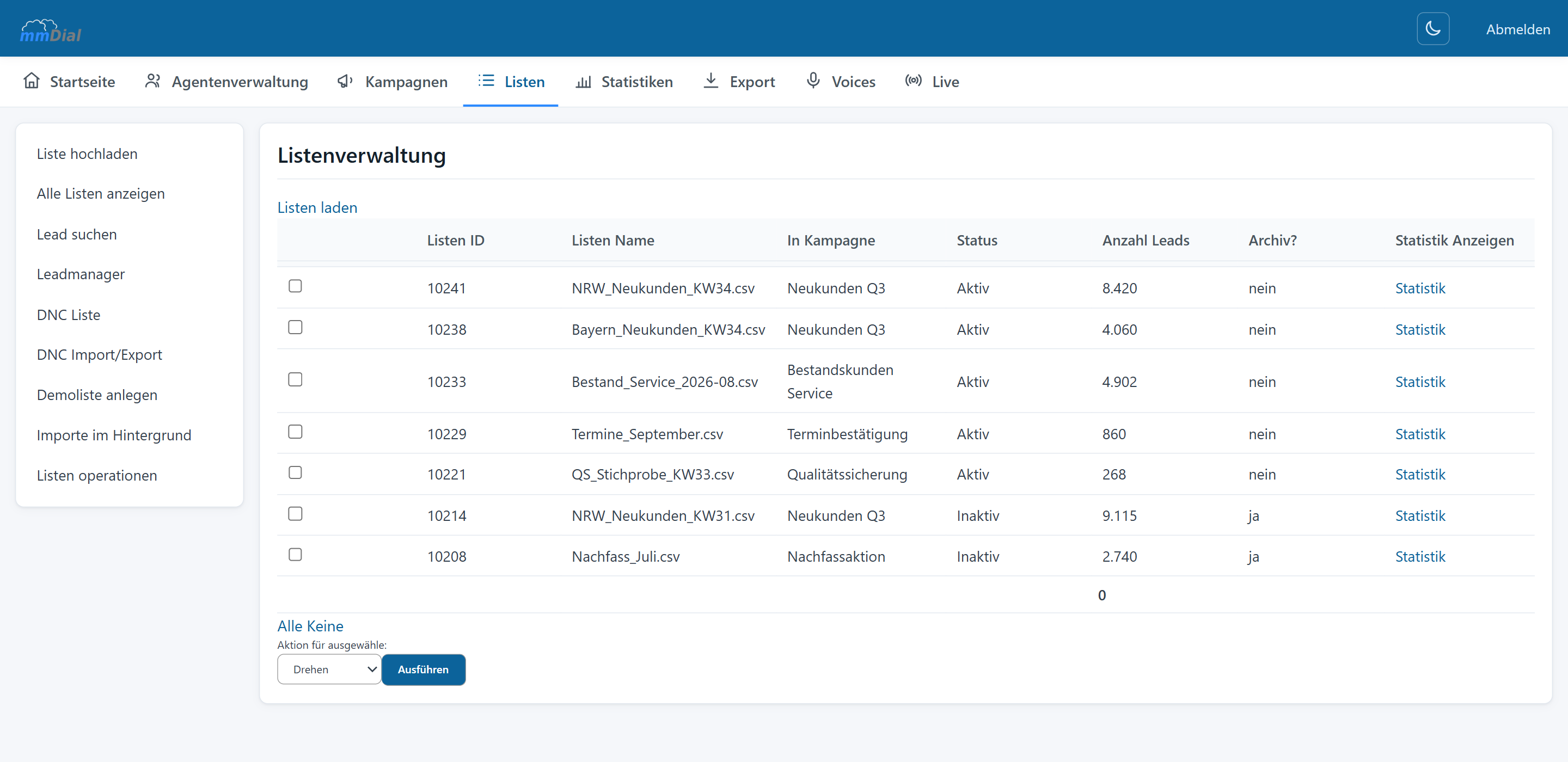1568x762 pixels.
Task: Select checkbox for Bayern_Neukunden_KW34.csv
Action: point(295,328)
